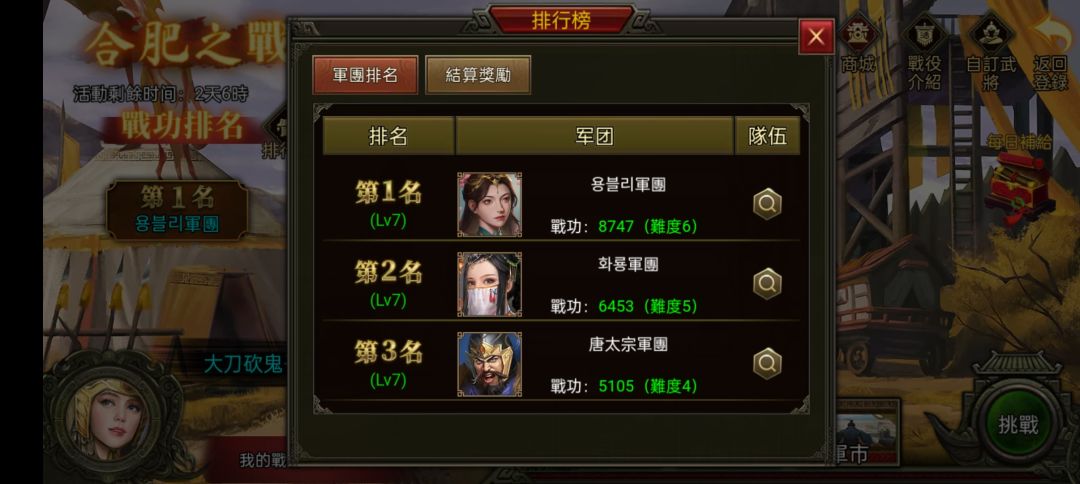Inspect the 화룡軍團 team with the magnifier
Image resolution: width=1080 pixels, height=484 pixels.
pyautogui.click(x=767, y=284)
